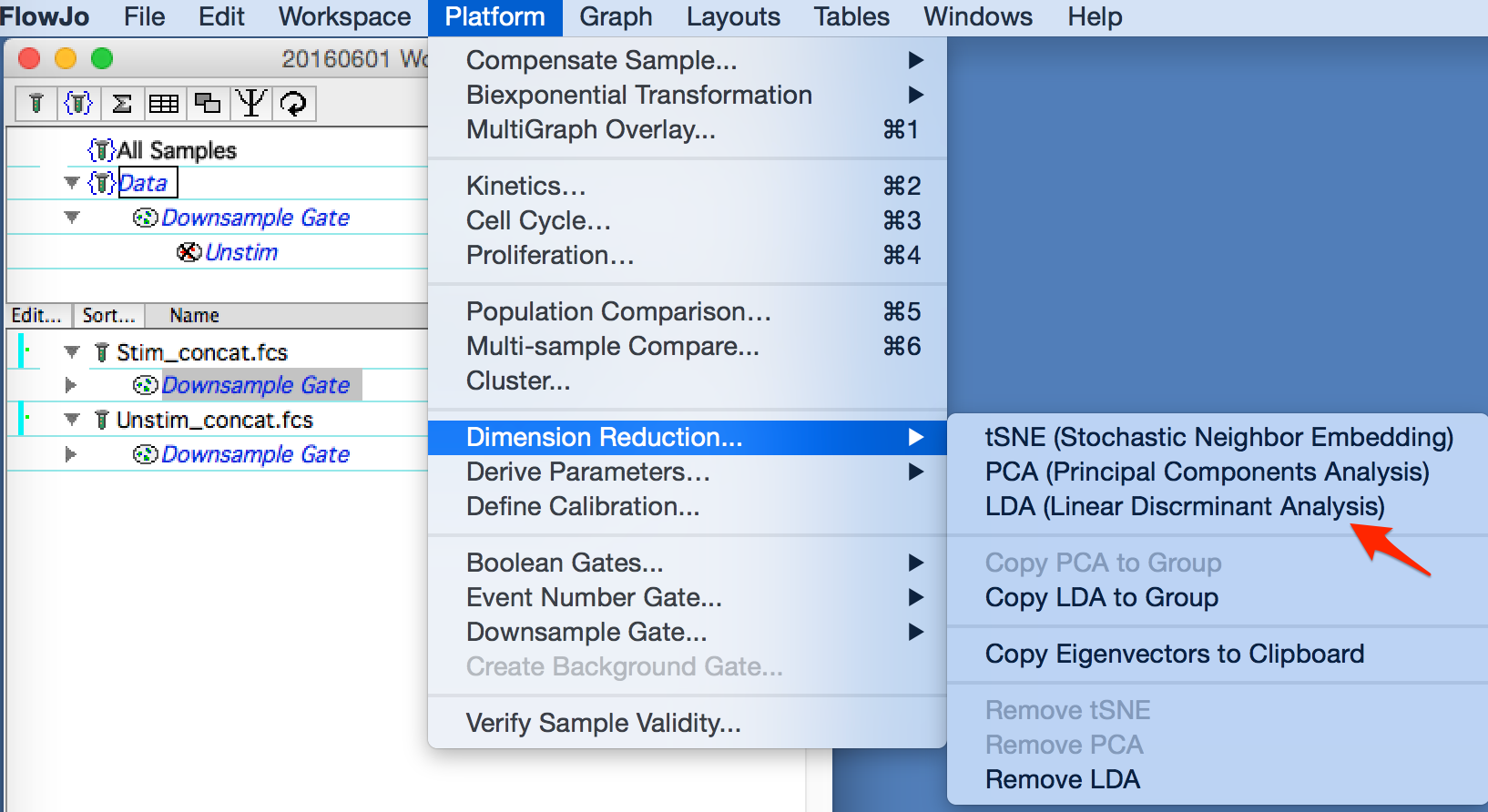The width and height of the screenshot is (1488, 812).
Task: Select the highlighted Dimension Reduction item
Action: click(x=688, y=437)
